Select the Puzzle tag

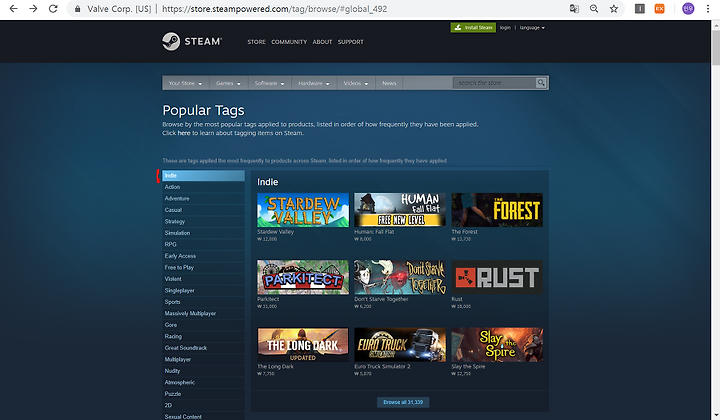[203, 393]
